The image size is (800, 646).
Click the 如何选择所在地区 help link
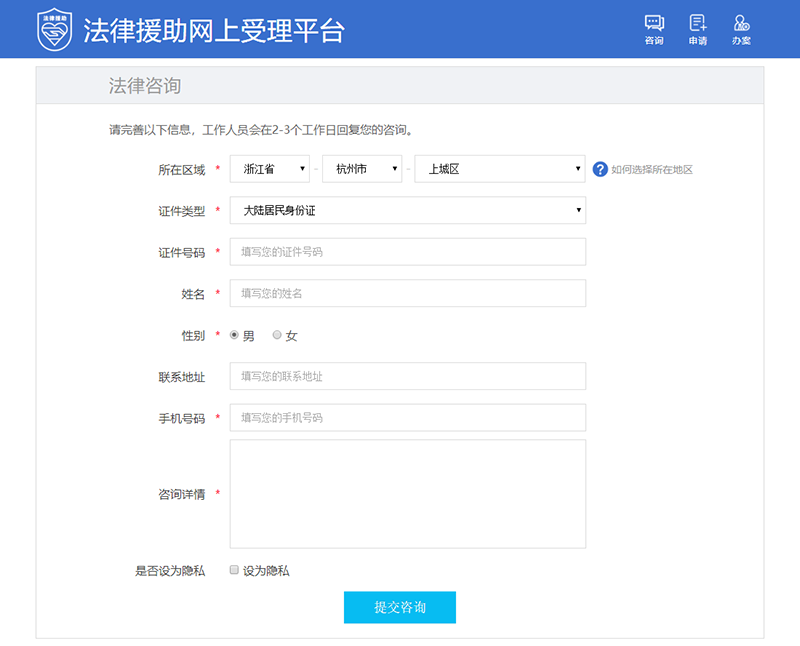point(652,170)
